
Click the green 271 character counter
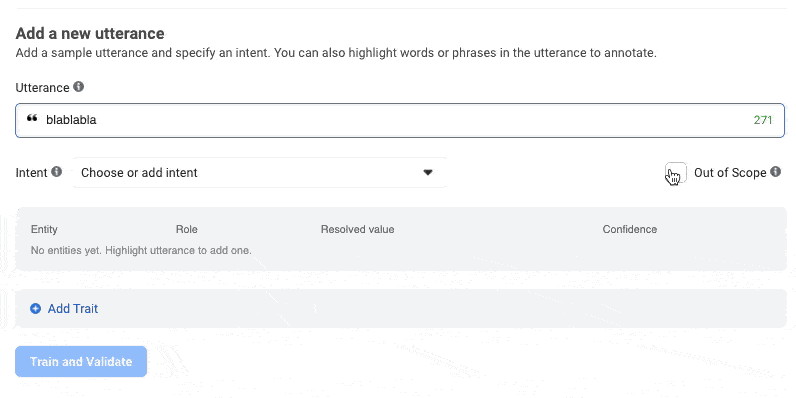(x=763, y=120)
